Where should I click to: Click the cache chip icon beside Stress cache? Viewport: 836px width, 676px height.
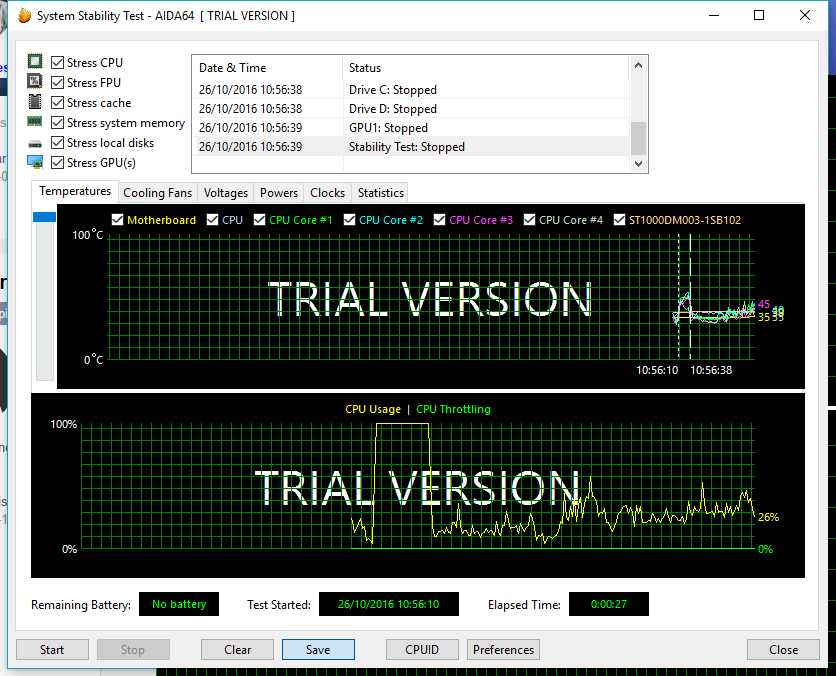coord(35,101)
